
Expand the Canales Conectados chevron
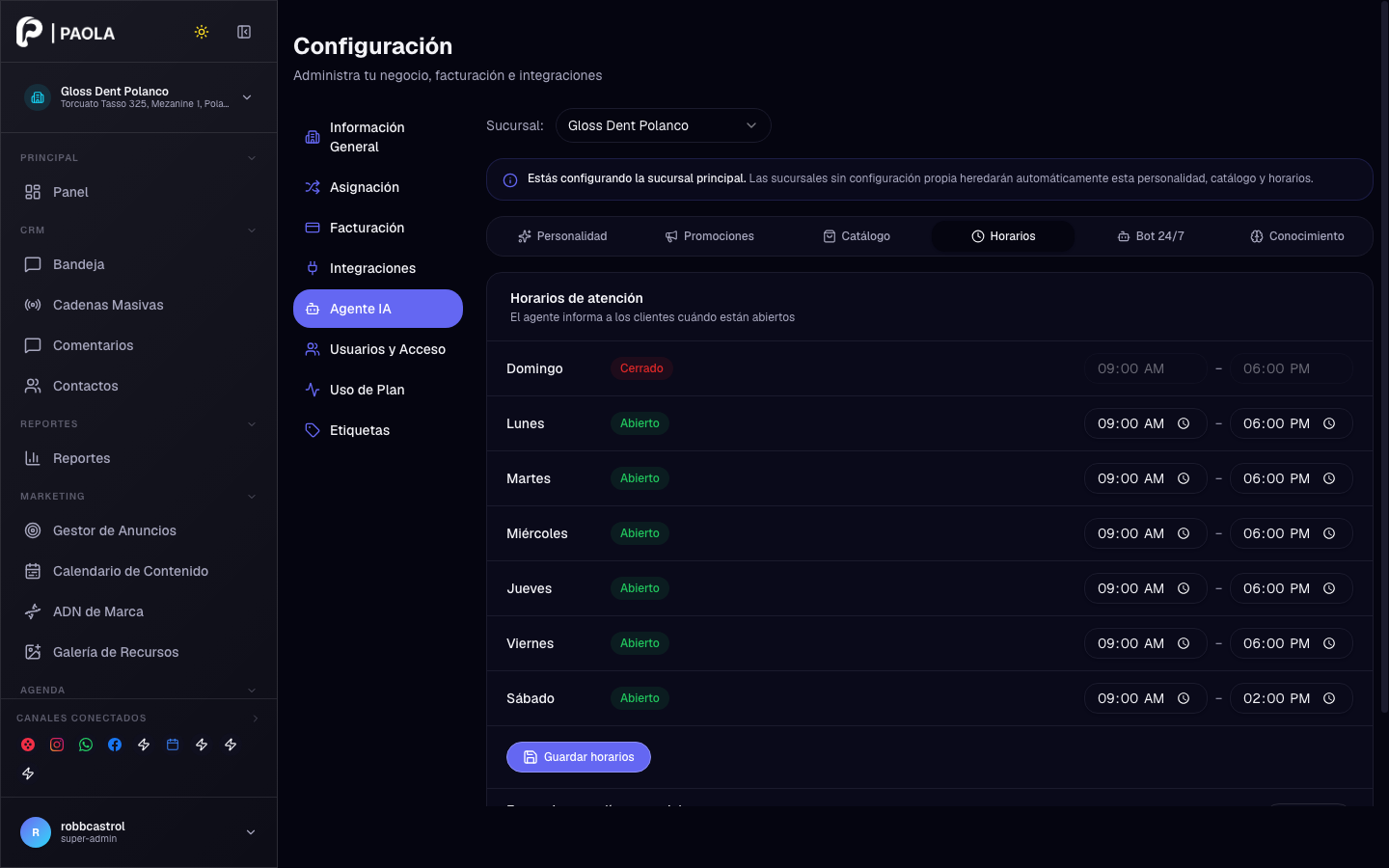pyautogui.click(x=256, y=719)
